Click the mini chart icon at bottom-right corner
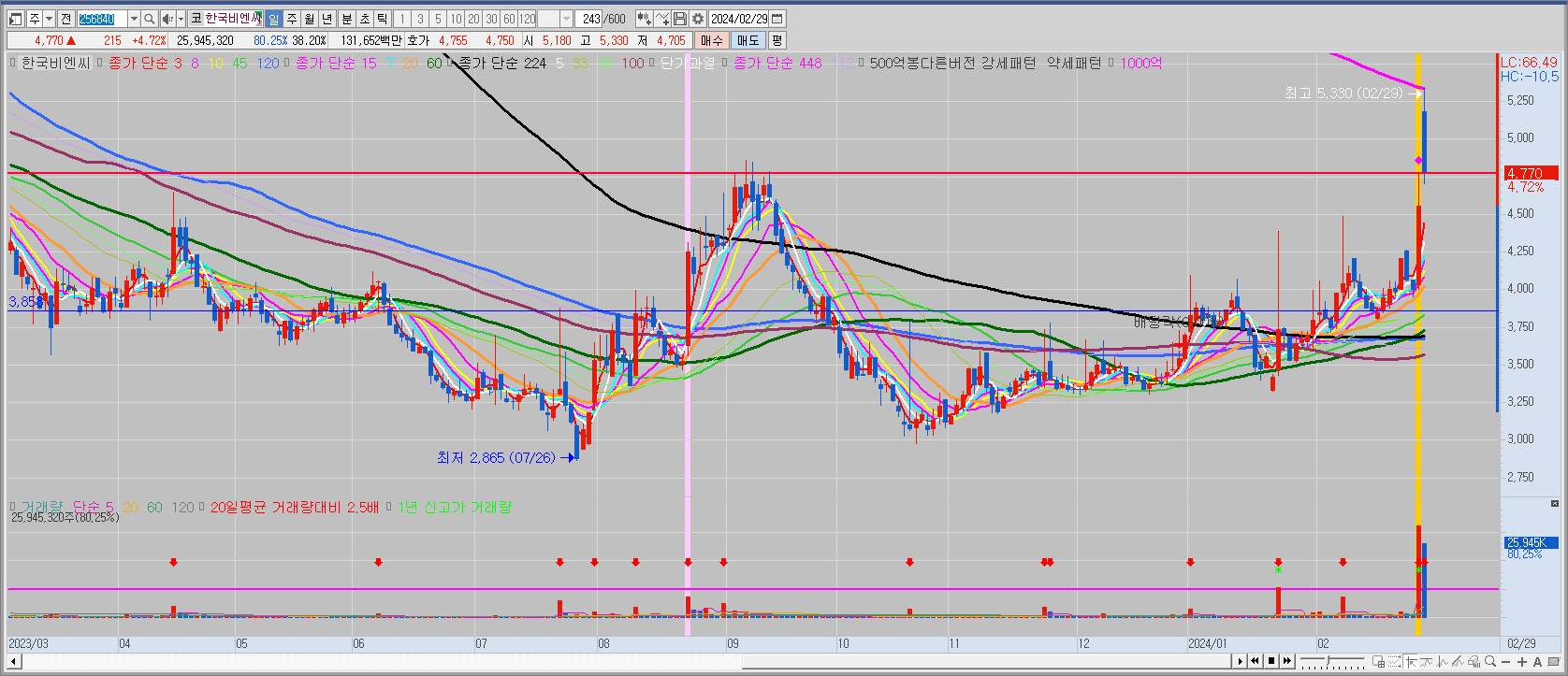Viewport: 1568px width, 676px height. click(1554, 662)
